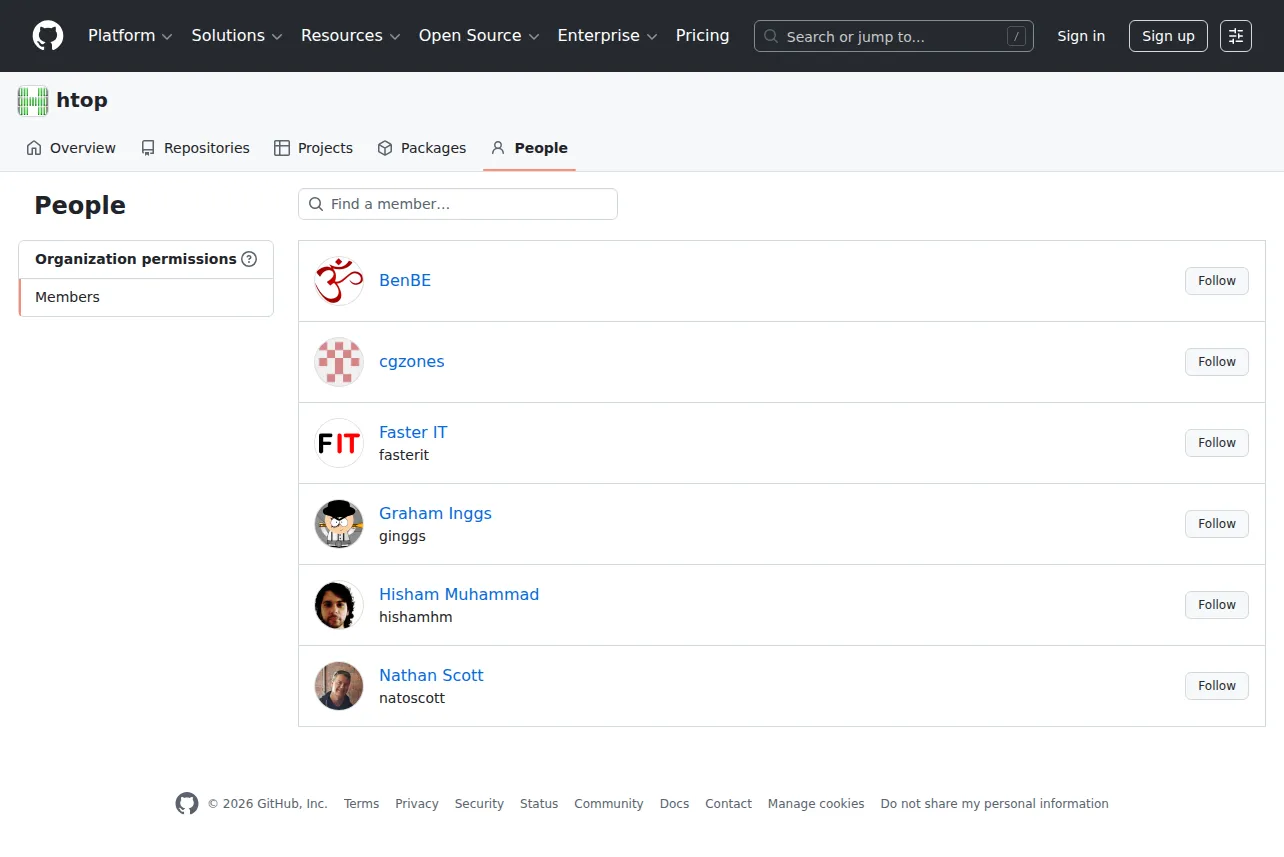Follow Nathan Scott
Image resolution: width=1284 pixels, height=857 pixels.
point(1217,686)
